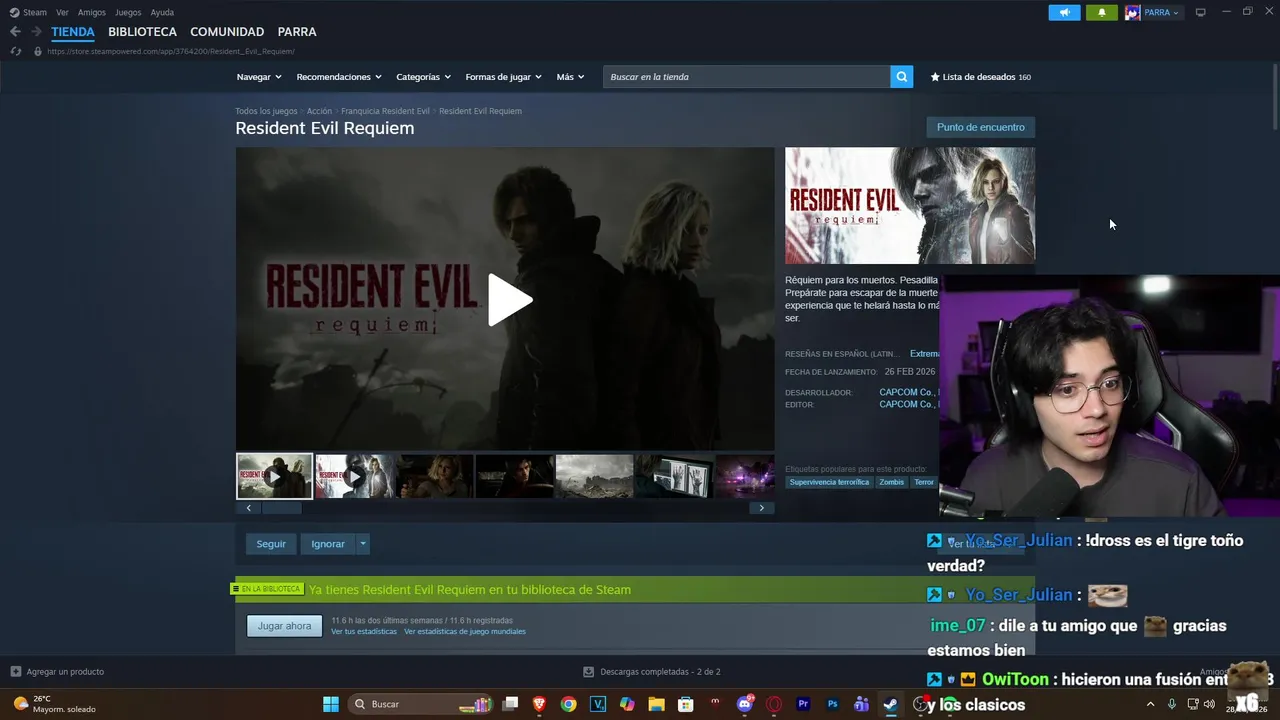The height and width of the screenshot is (720, 1280).
Task: Click the Big Picture mode monitor icon
Action: tap(1200, 12)
